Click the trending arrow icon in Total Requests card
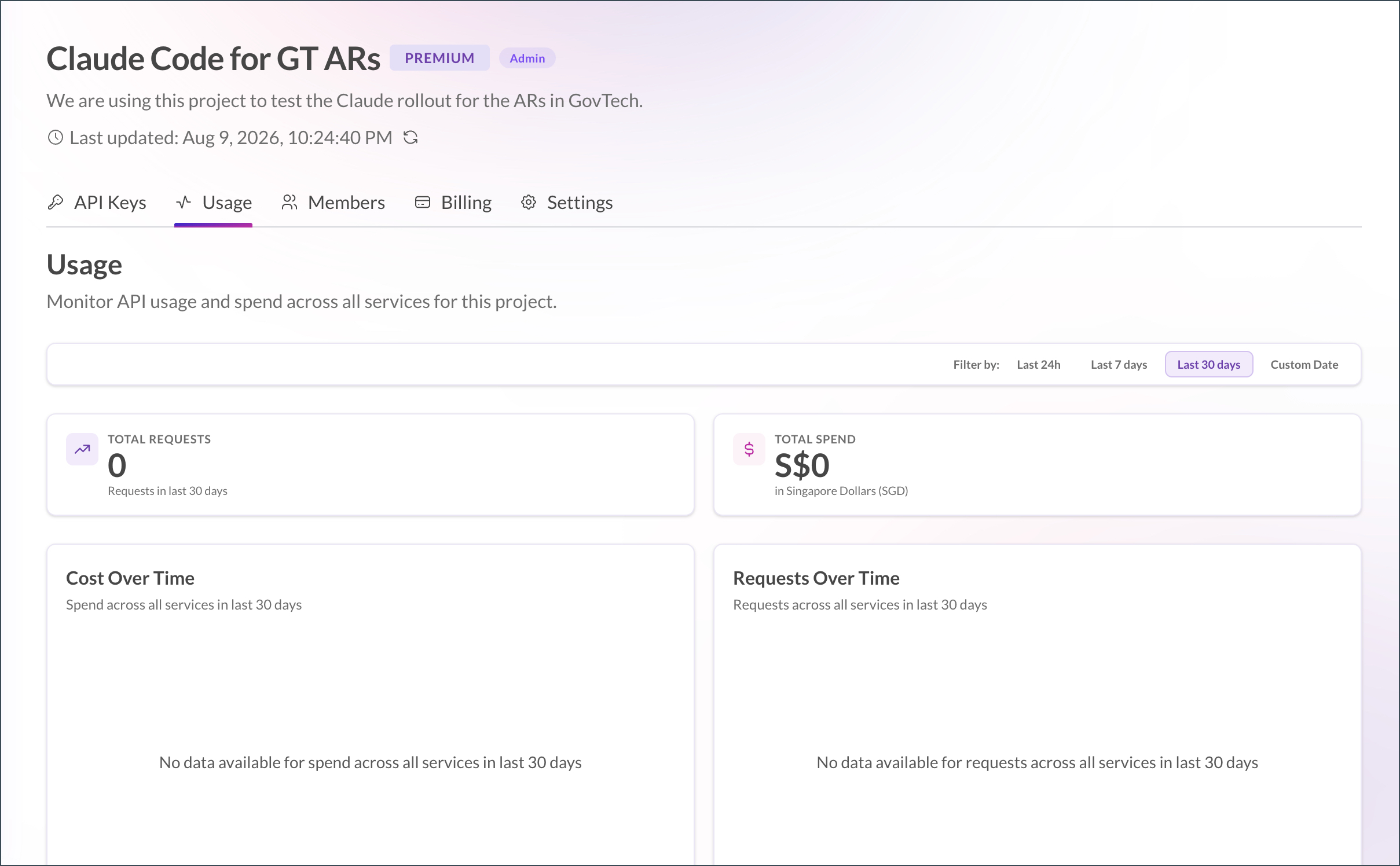Image resolution: width=1400 pixels, height=866 pixels. coord(82,449)
